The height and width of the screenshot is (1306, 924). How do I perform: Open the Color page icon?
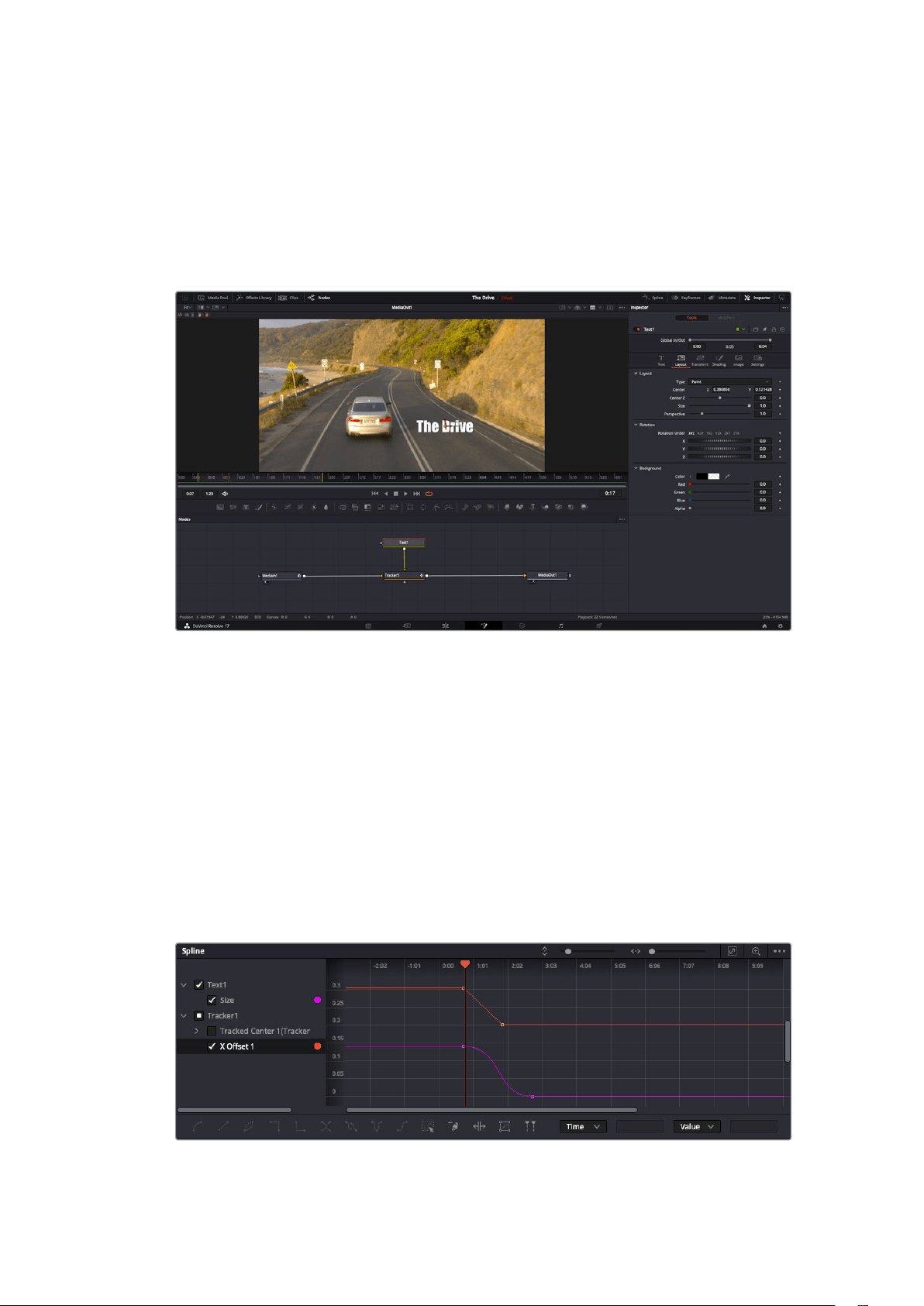coord(522,625)
